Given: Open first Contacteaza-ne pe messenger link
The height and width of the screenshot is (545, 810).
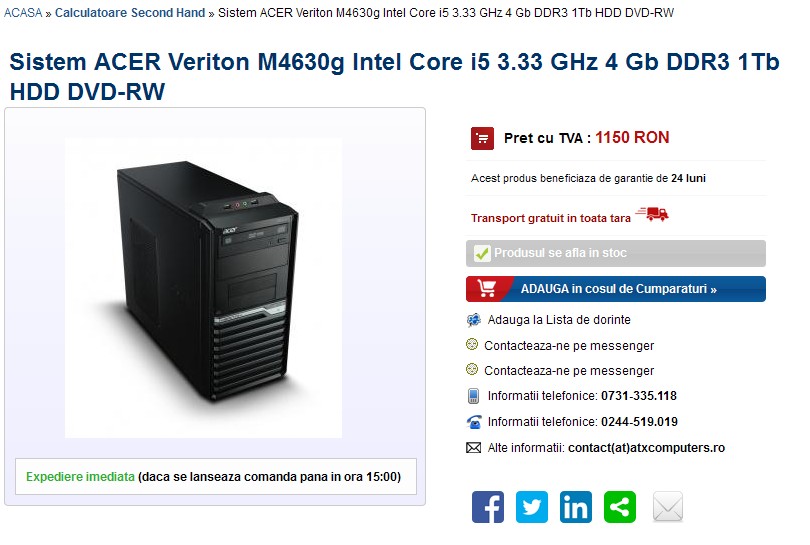Looking at the screenshot, I should click(x=569, y=346).
